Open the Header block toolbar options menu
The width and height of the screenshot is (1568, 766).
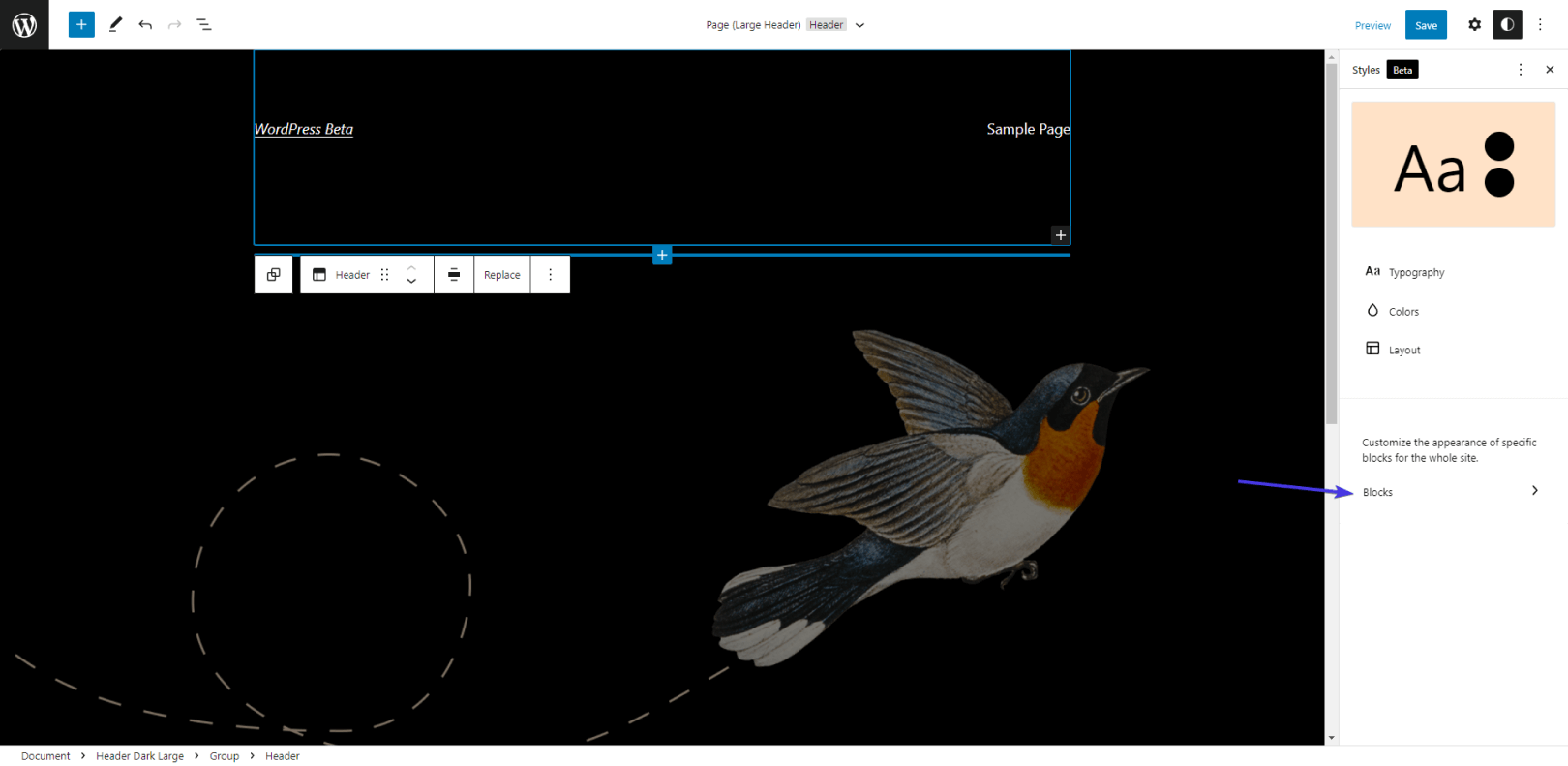pos(551,275)
